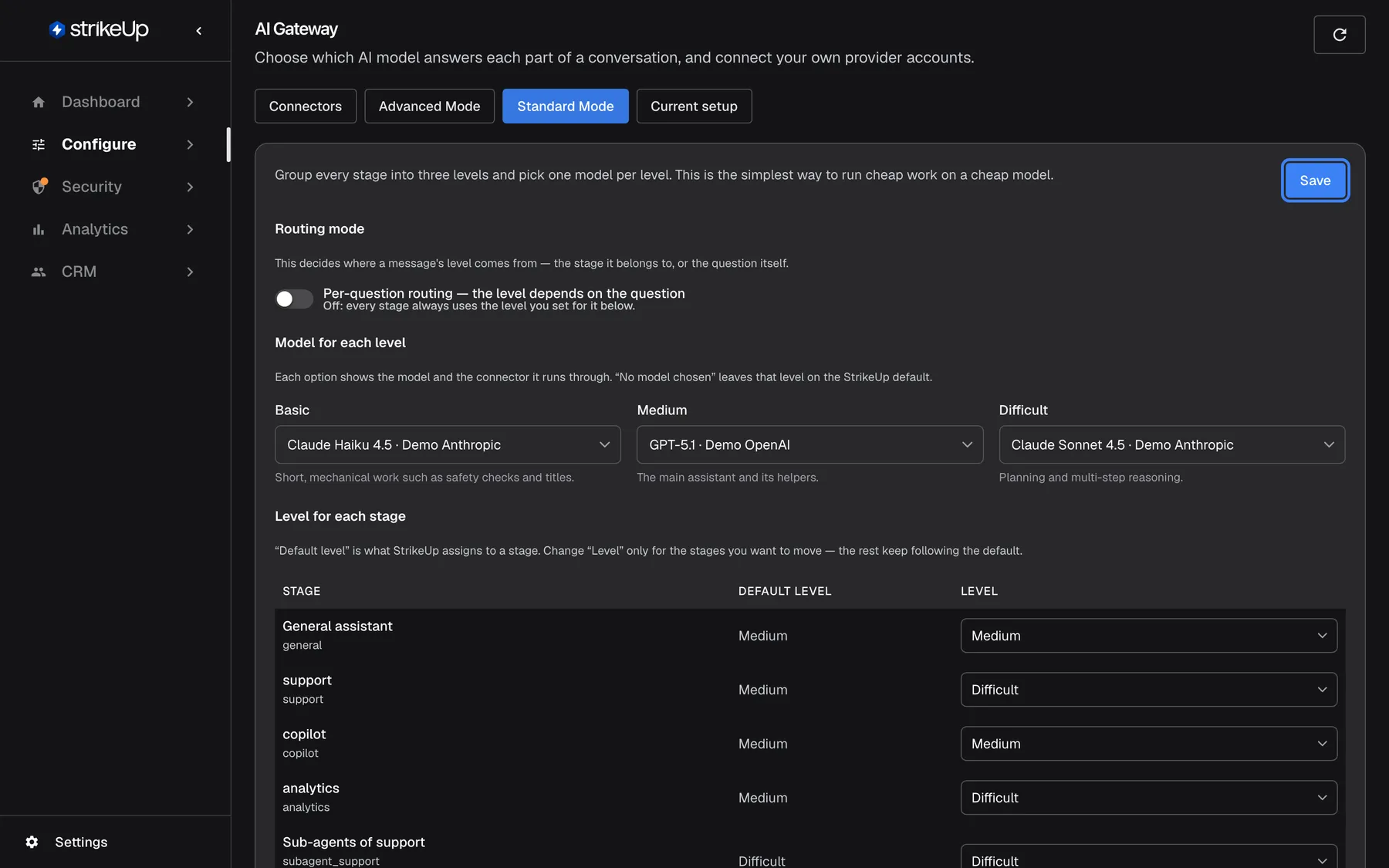Expand the Configure menu chevron
Viewport: 1389px width, 868px height.
click(x=190, y=144)
